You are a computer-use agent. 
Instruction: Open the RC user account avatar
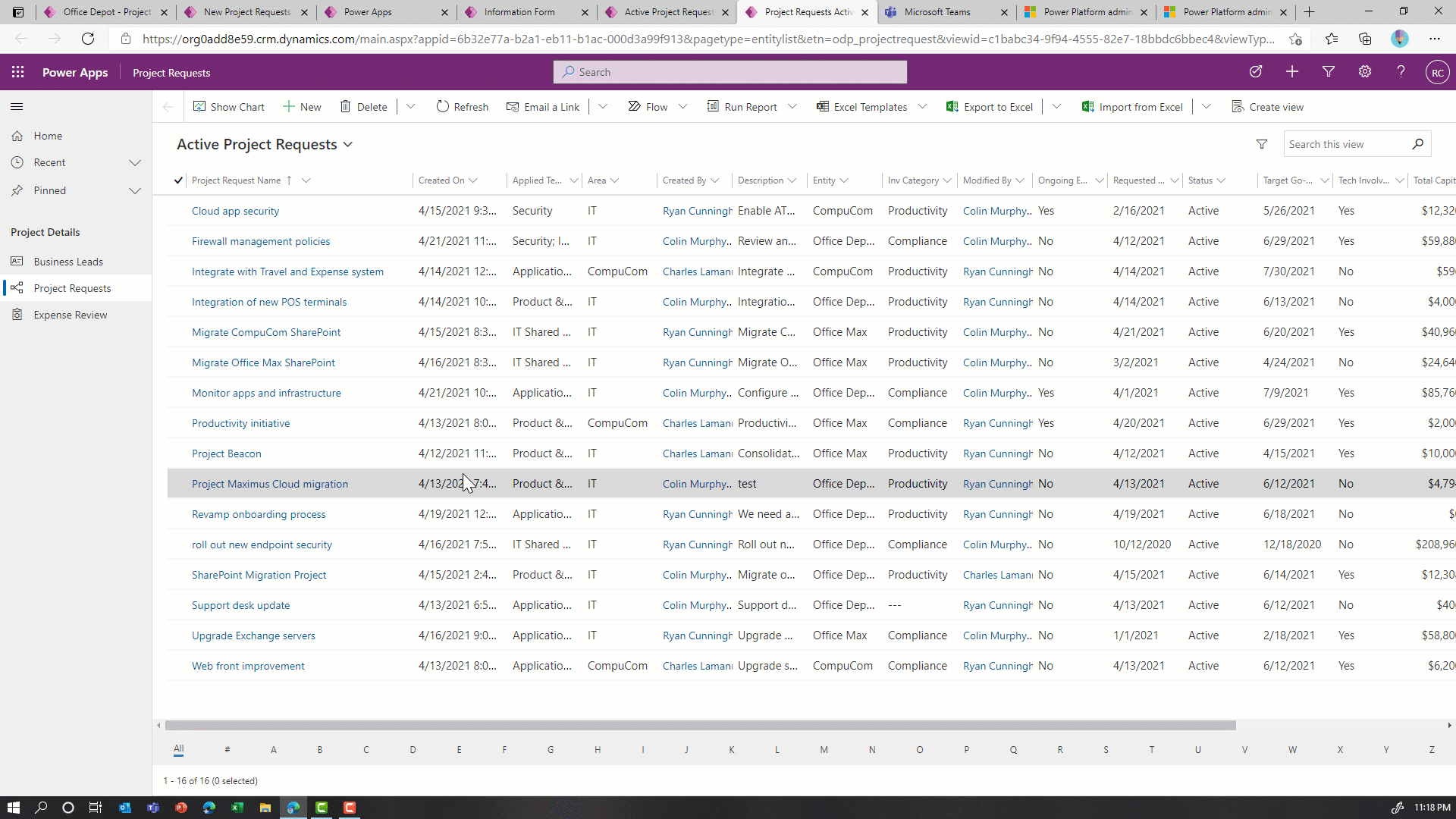[x=1438, y=73]
